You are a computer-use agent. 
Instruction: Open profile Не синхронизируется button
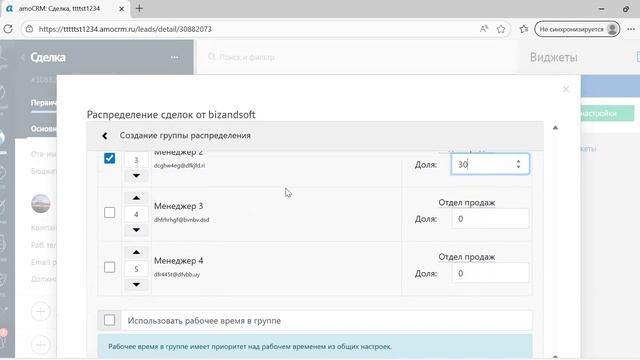pyautogui.click(x=577, y=29)
